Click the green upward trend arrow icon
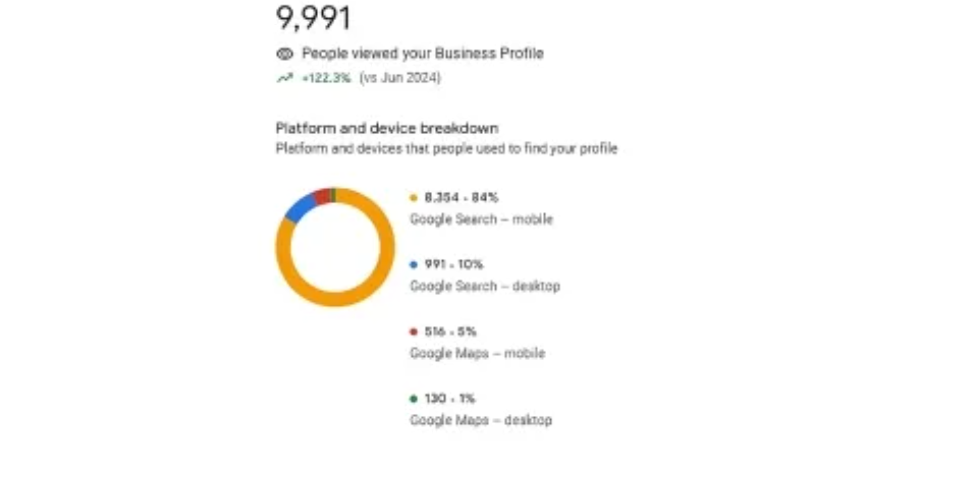Viewport: 973px width, 488px height. (284, 78)
